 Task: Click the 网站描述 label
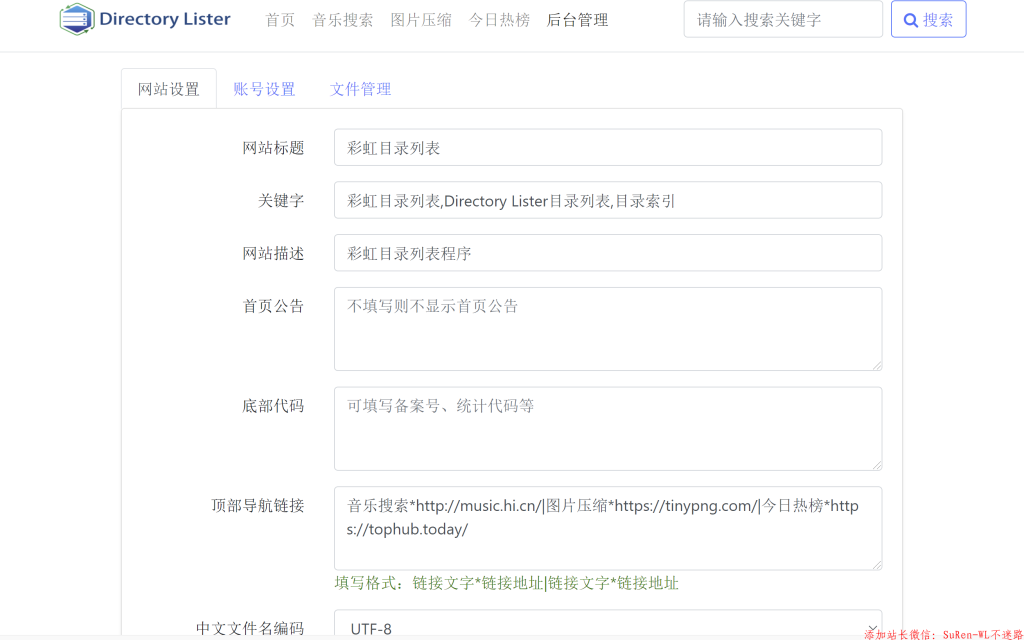click(273, 253)
